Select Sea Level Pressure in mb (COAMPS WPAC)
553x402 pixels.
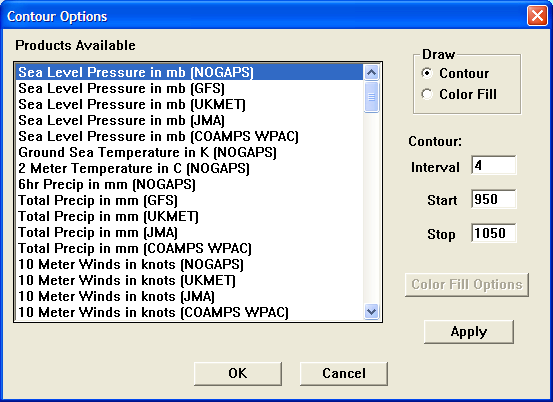[189, 136]
